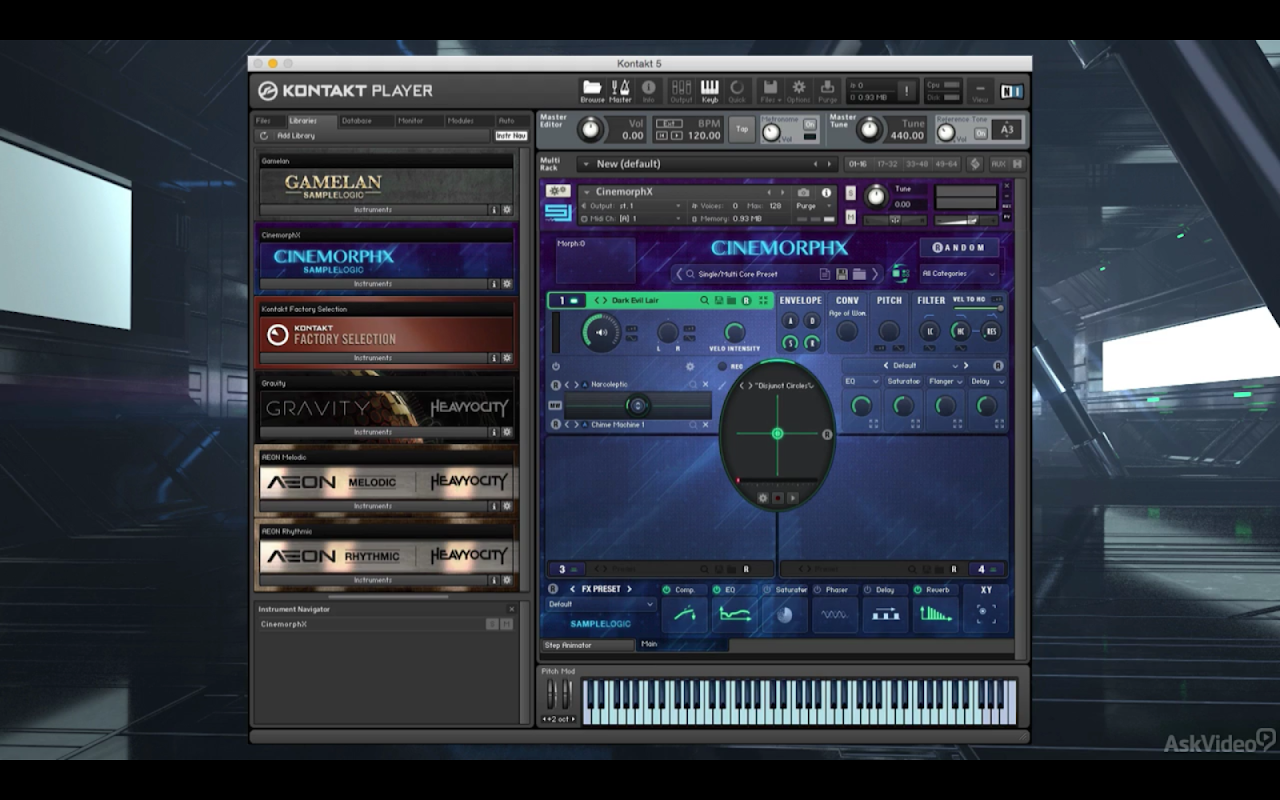Viewport: 1280px width, 800px height.
Task: Click the Tap tempo button
Action: coord(742,129)
